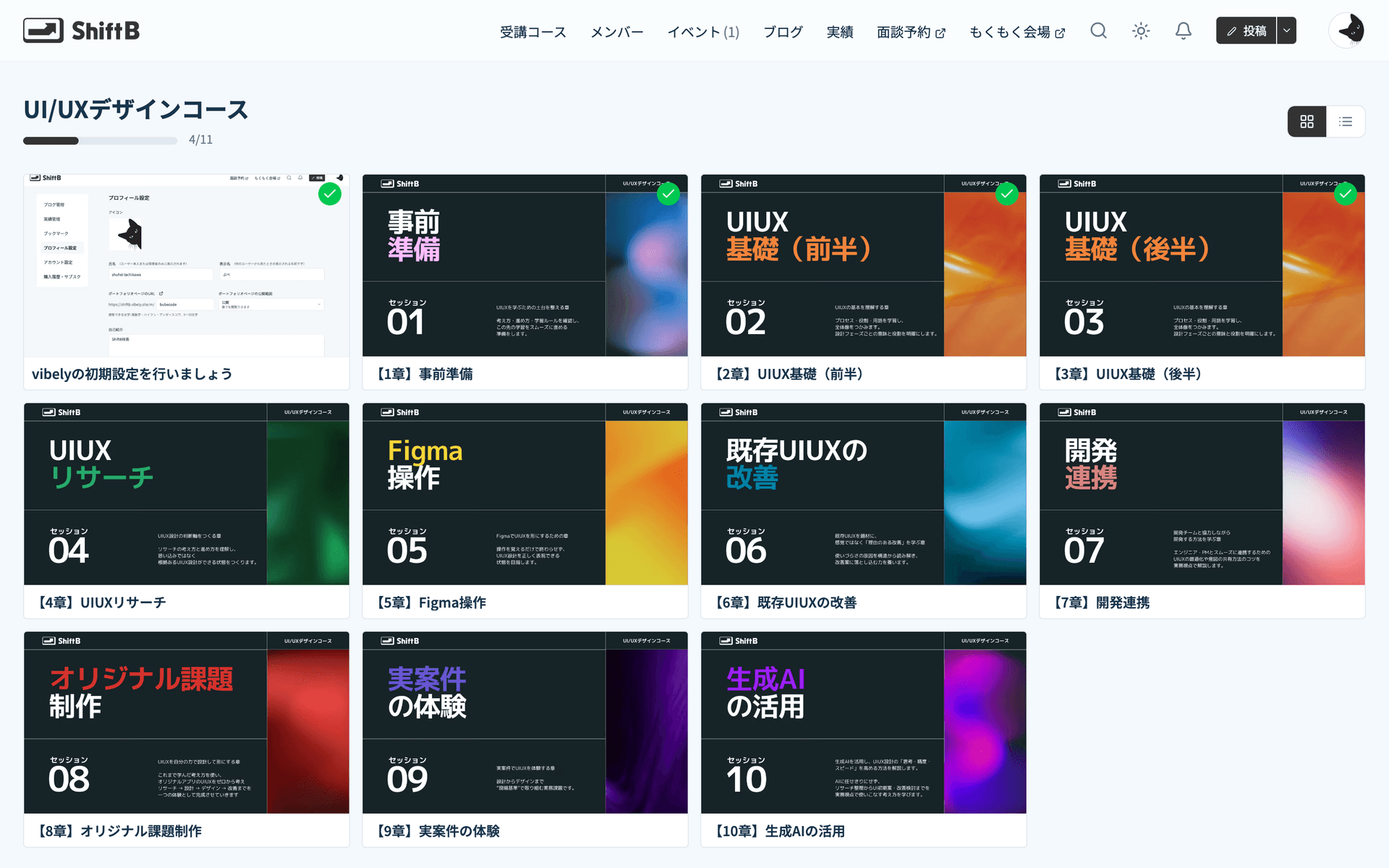Open 【3章】UIUX基礎(後半) title link
The image size is (1389, 868).
pyautogui.click(x=1129, y=374)
